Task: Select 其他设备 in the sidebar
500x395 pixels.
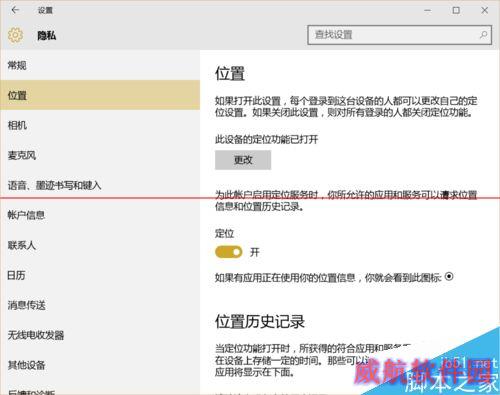Action: [x=100, y=365]
